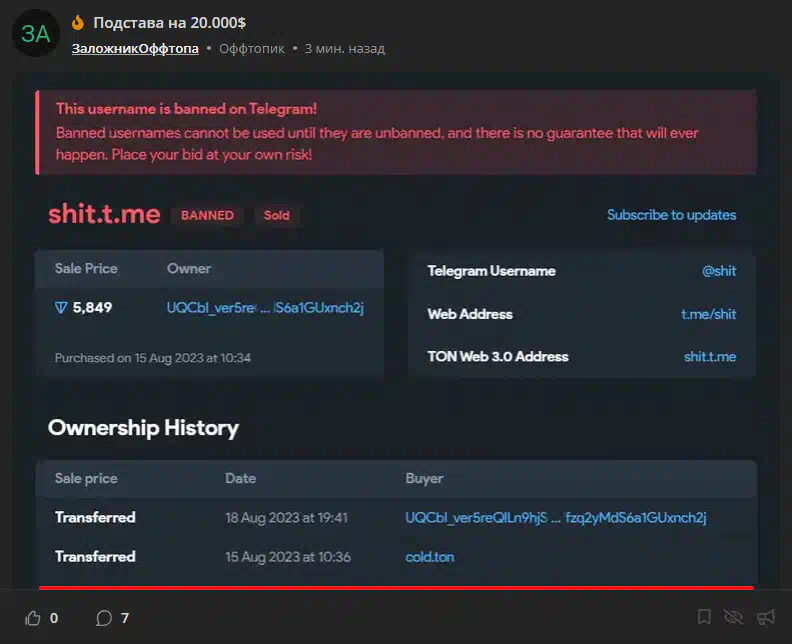Screen dimensions: 792x644
Task: Click Subscribe to updates link
Action: (x=671, y=215)
